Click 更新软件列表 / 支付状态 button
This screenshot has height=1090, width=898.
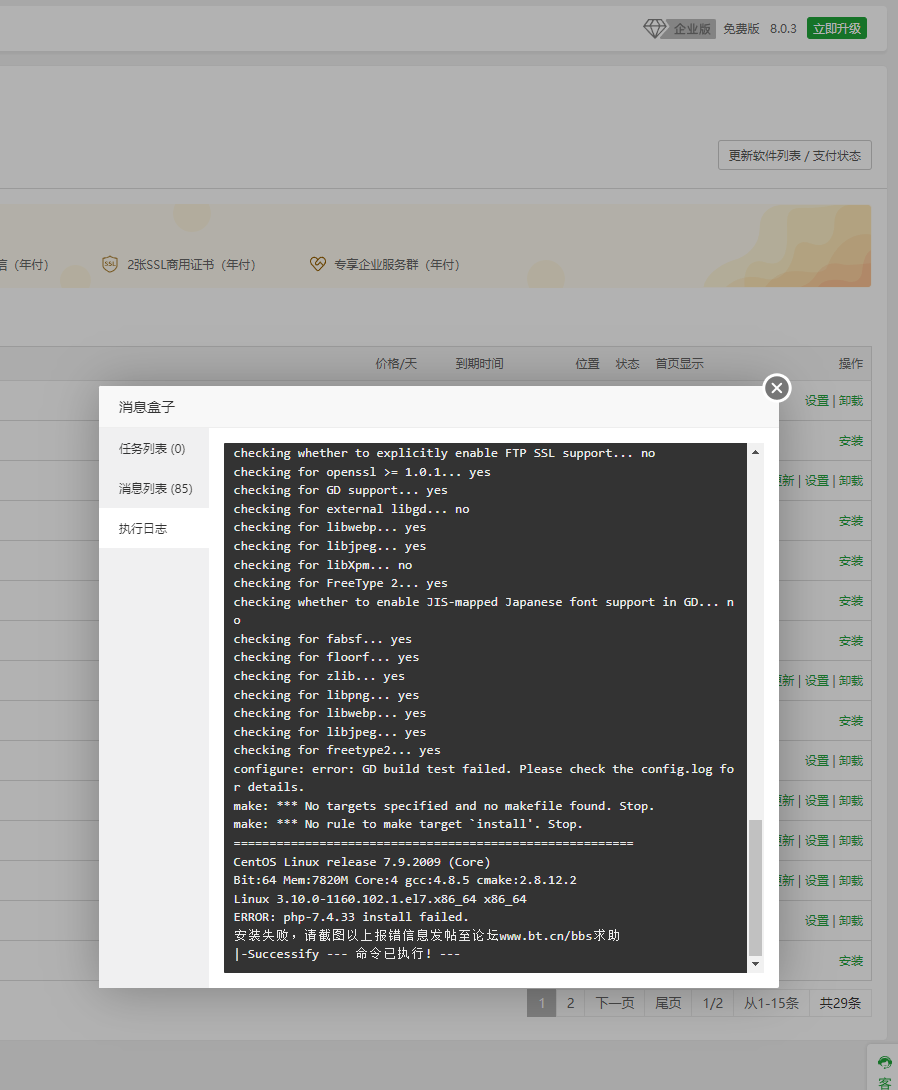[x=794, y=156]
